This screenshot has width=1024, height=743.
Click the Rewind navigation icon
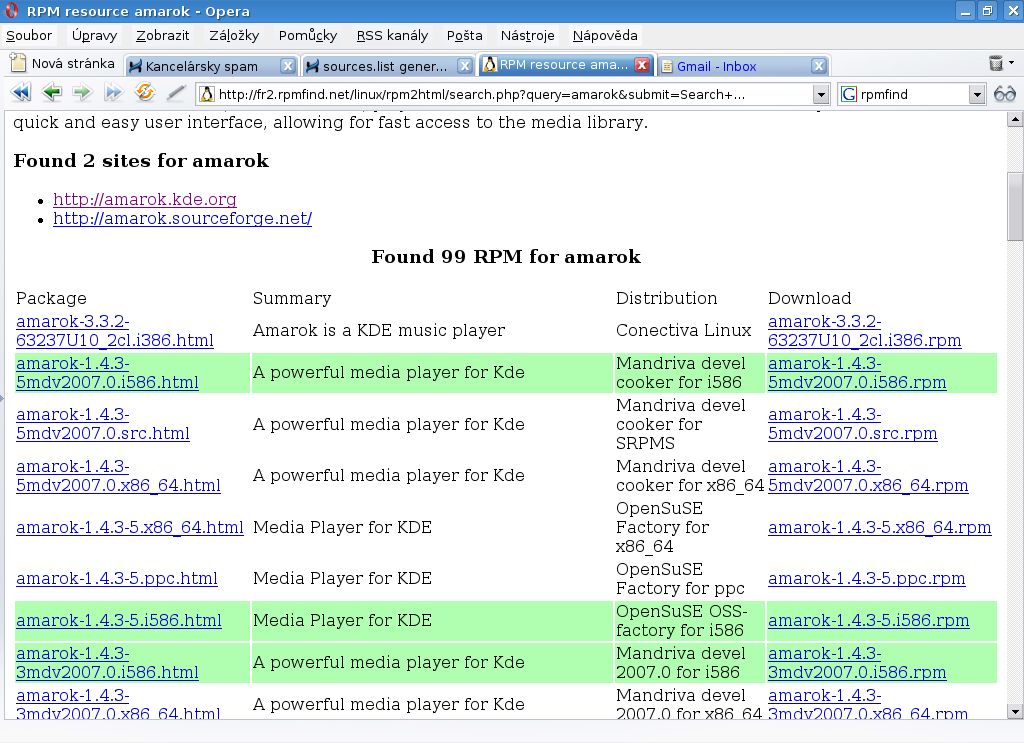tap(21, 93)
